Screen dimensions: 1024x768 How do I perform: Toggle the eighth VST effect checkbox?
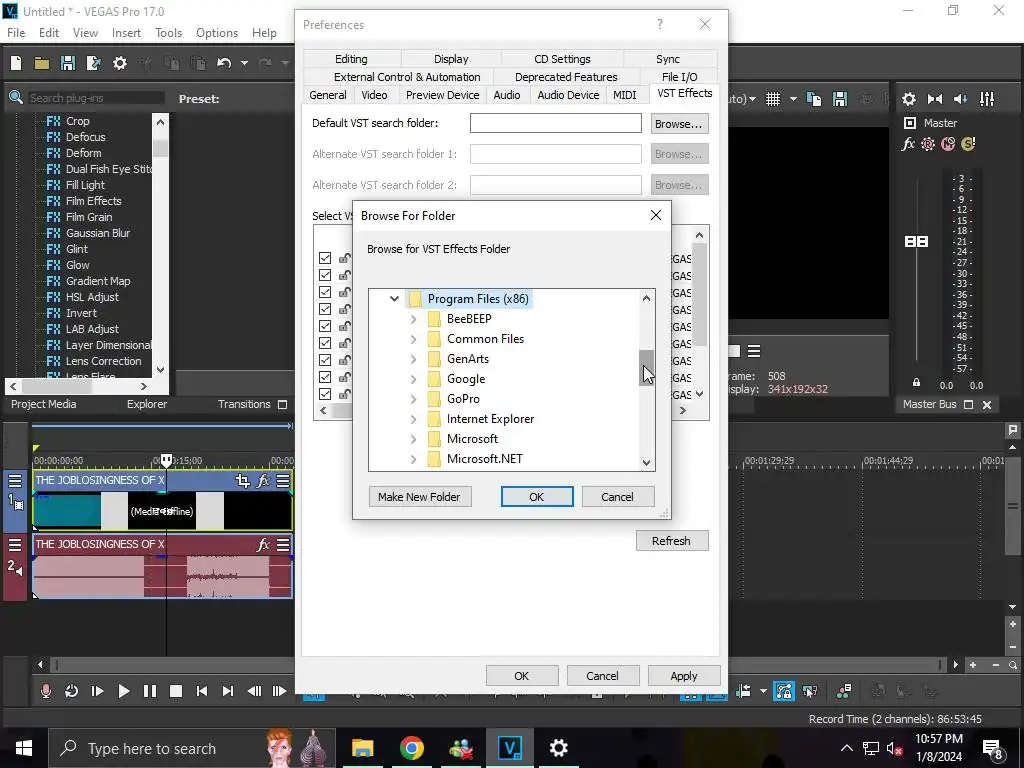click(x=325, y=377)
